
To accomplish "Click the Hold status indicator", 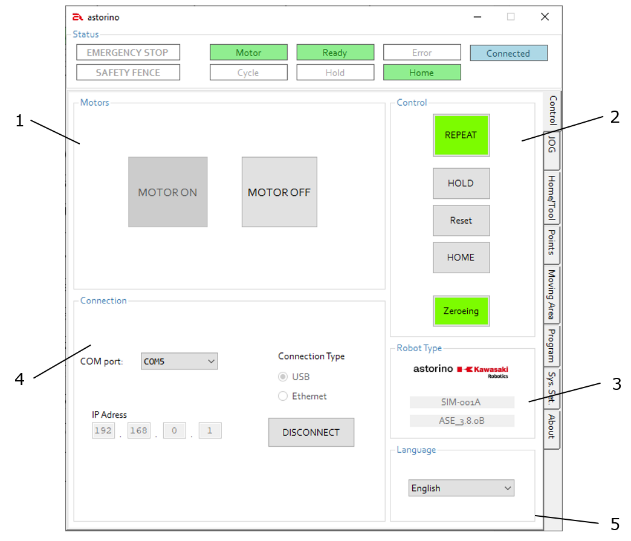I will click(335, 72).
